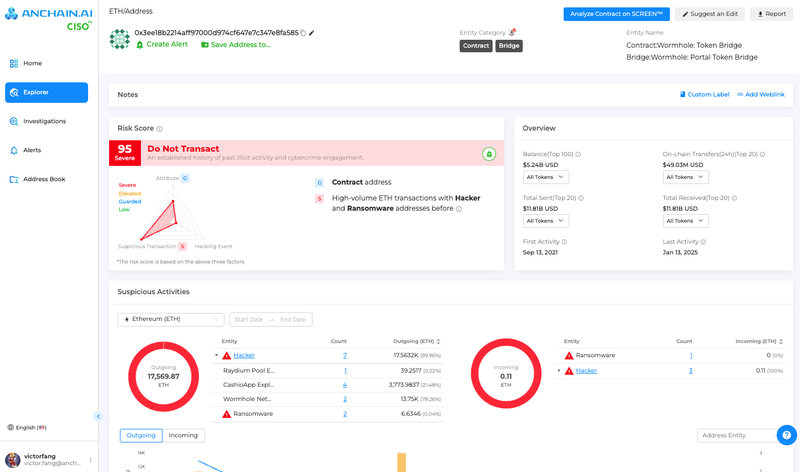Open count 1 for Raydium Pool
The height and width of the screenshot is (472, 800).
(345, 371)
